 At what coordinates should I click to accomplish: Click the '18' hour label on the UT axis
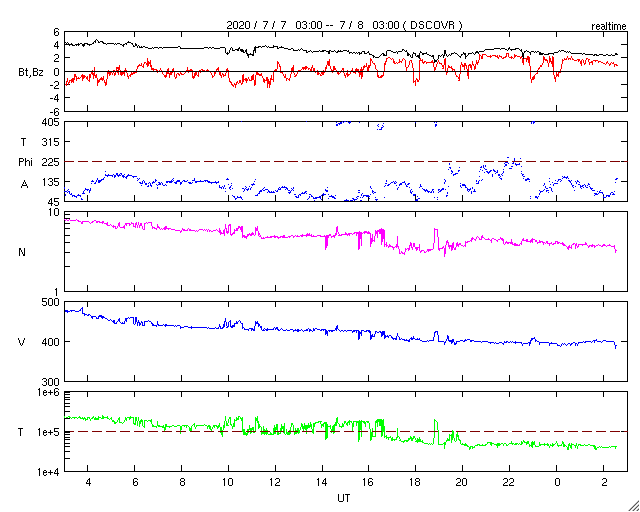[416, 483]
